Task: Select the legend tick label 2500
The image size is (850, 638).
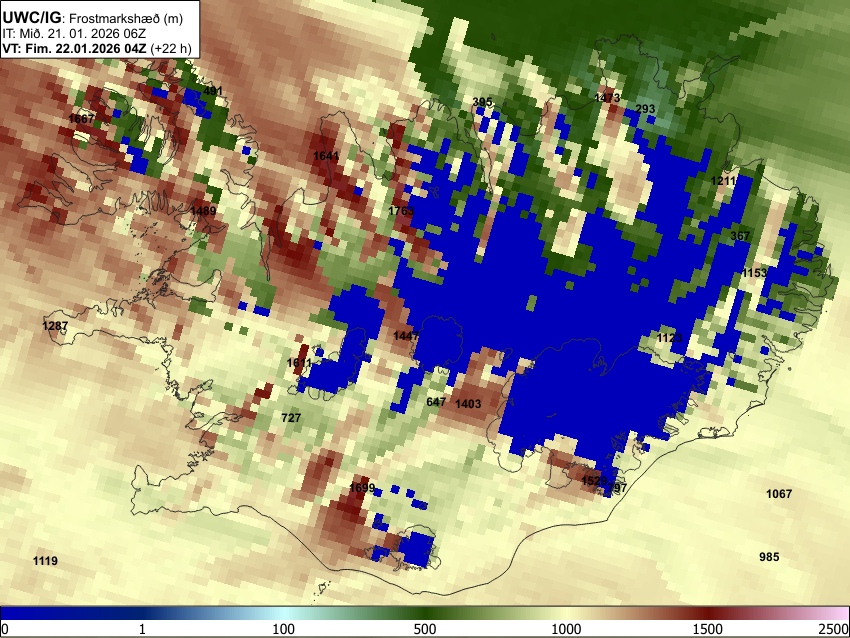Action: tap(835, 629)
